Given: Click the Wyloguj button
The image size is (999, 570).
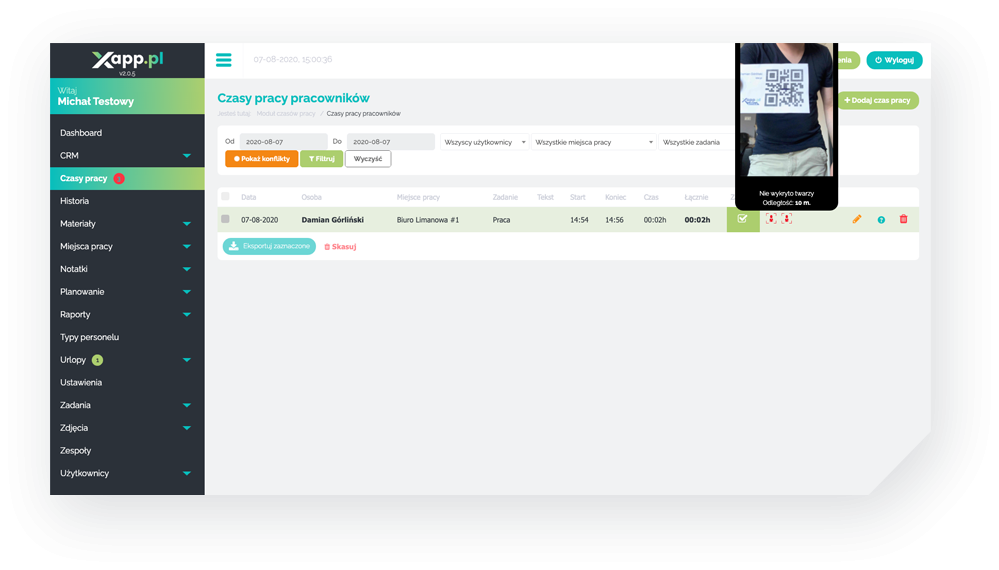Looking at the screenshot, I should 895,60.
